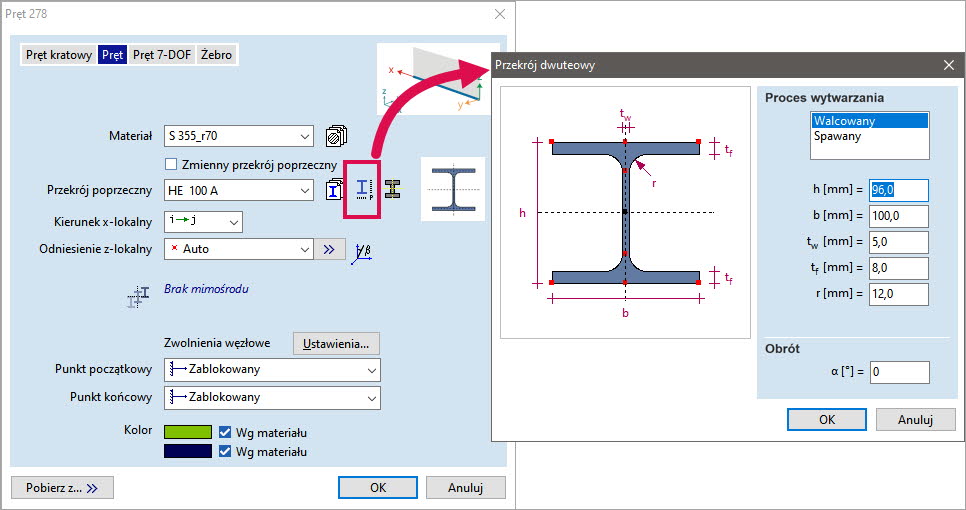
Task: Enable Zmienny przekrój poprzeczny checkbox
Action: (x=170, y=164)
